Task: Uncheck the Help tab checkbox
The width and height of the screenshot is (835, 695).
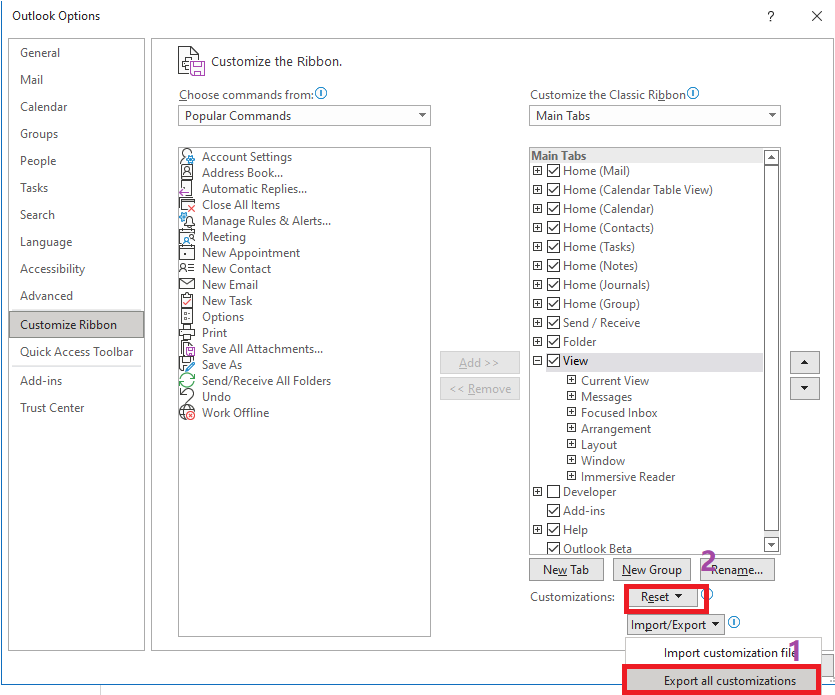Action: click(553, 530)
